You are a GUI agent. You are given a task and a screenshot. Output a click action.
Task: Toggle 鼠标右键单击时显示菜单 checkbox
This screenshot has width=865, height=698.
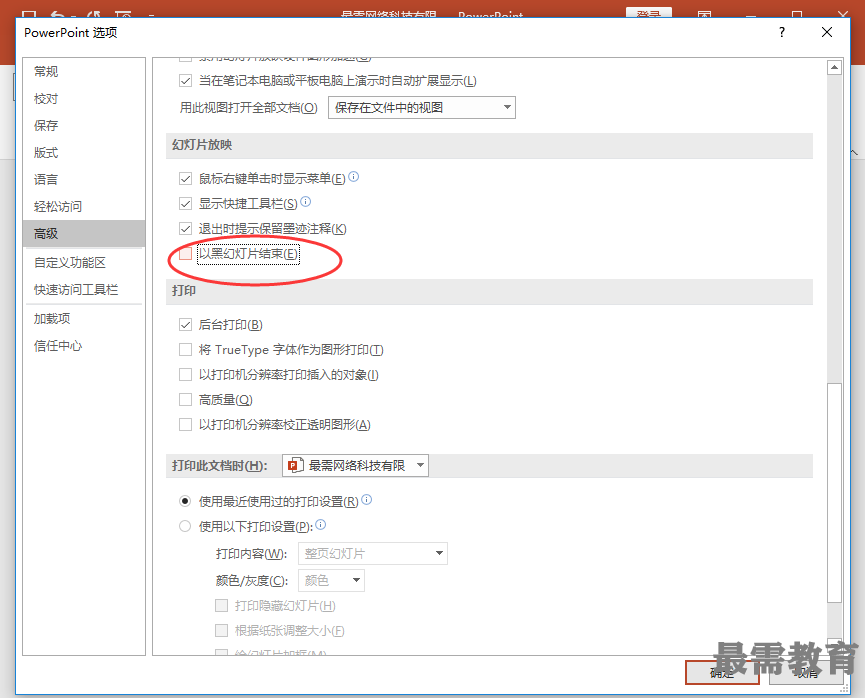(x=185, y=179)
